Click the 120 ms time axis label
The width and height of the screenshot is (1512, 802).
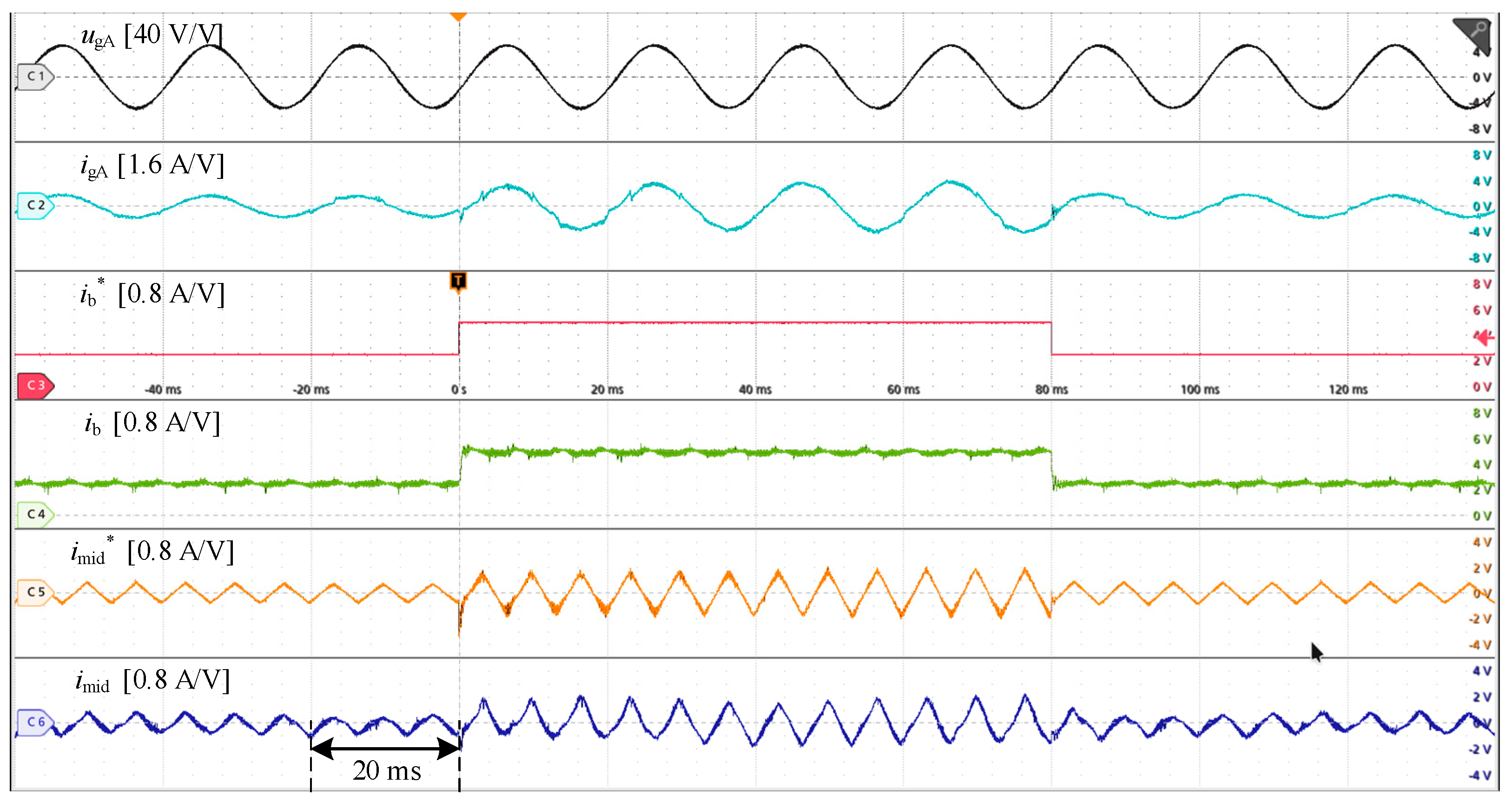coord(1348,389)
